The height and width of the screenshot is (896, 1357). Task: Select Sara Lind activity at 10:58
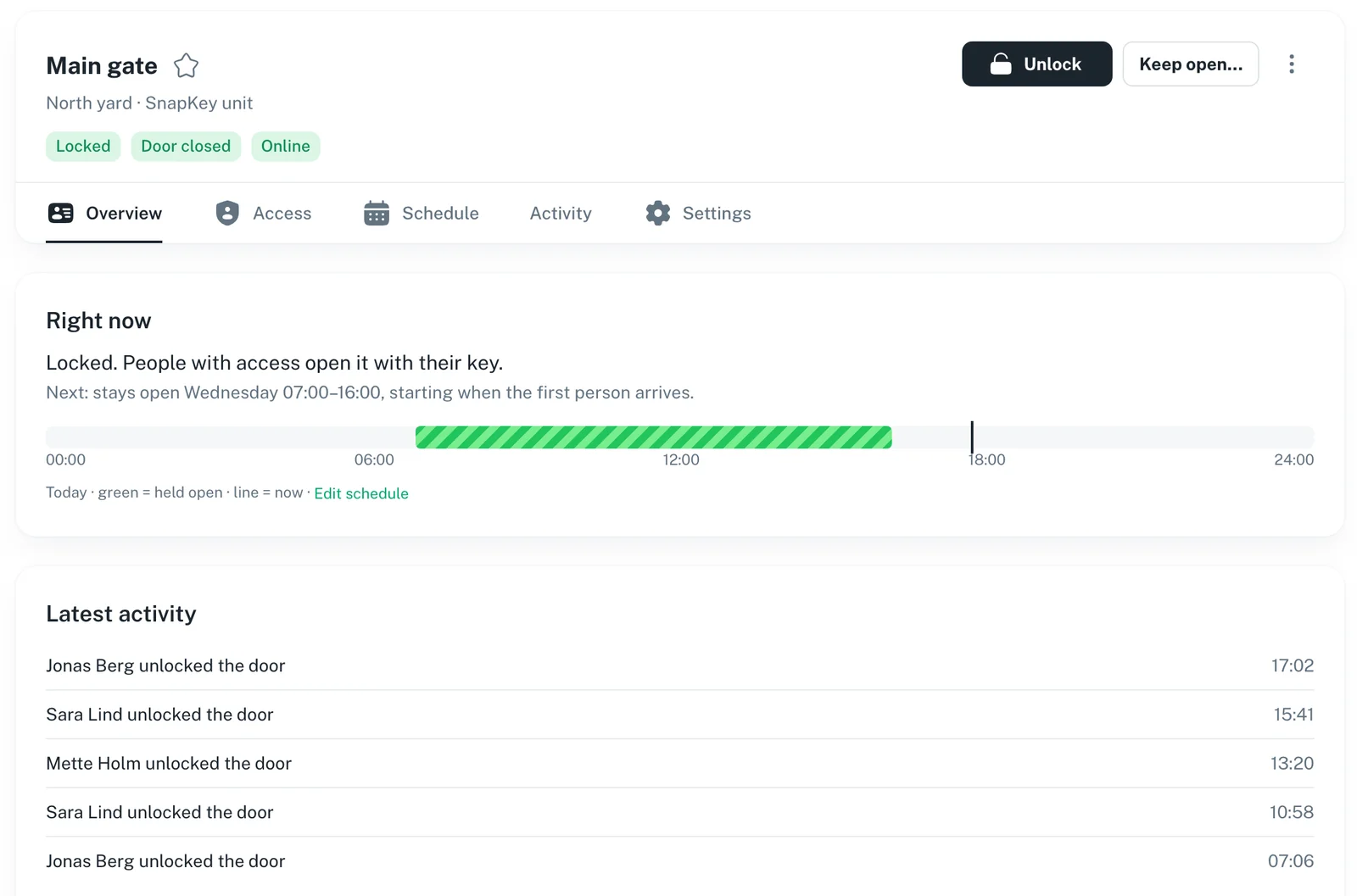click(x=679, y=812)
